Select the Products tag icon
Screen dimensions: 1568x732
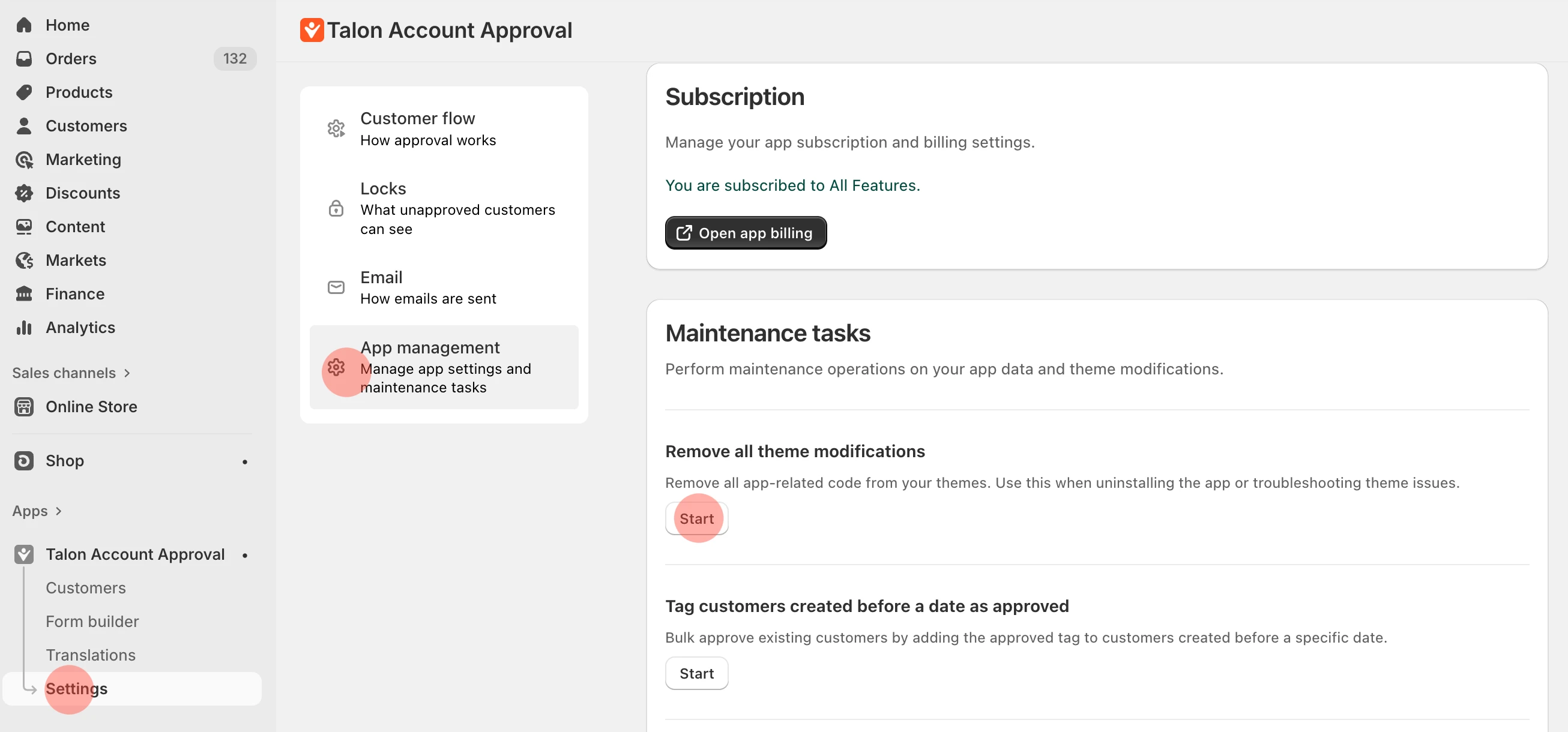(25, 92)
